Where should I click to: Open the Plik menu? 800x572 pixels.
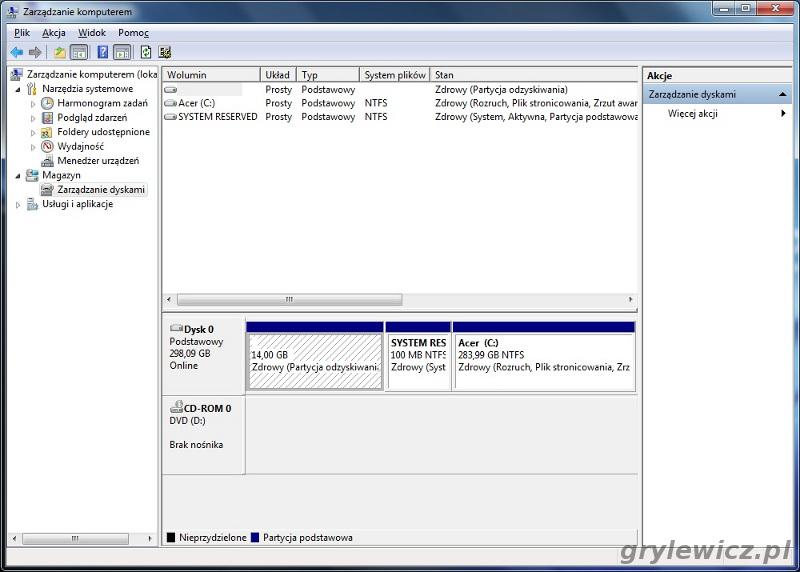22,33
